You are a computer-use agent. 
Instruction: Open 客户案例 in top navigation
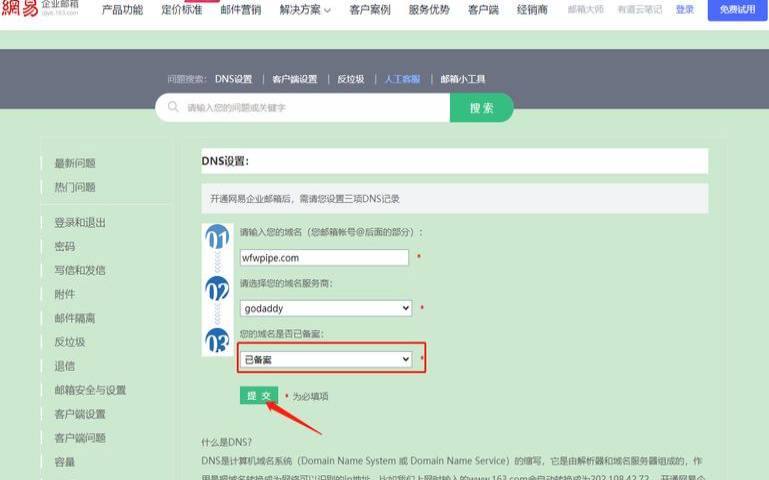pos(370,9)
